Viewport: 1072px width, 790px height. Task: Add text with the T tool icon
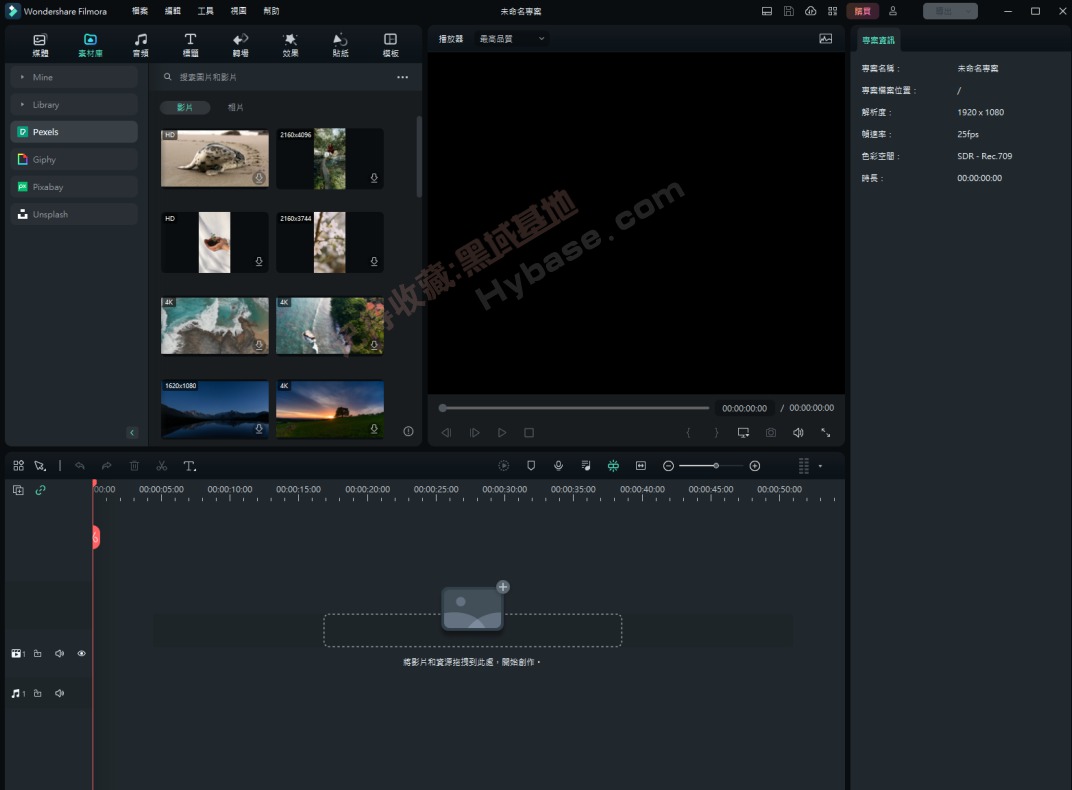coord(189,466)
